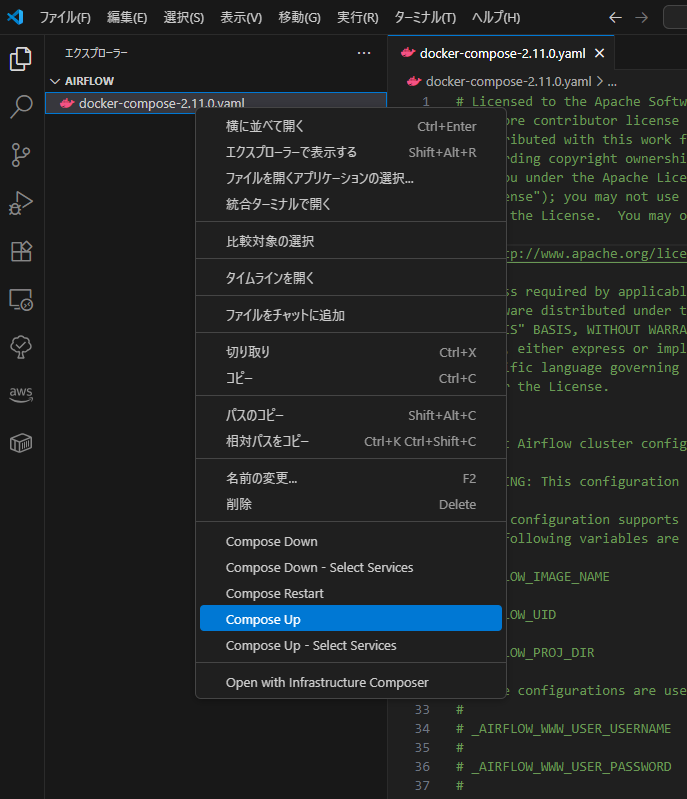Select 横に並べて開く in context menu

(351, 126)
